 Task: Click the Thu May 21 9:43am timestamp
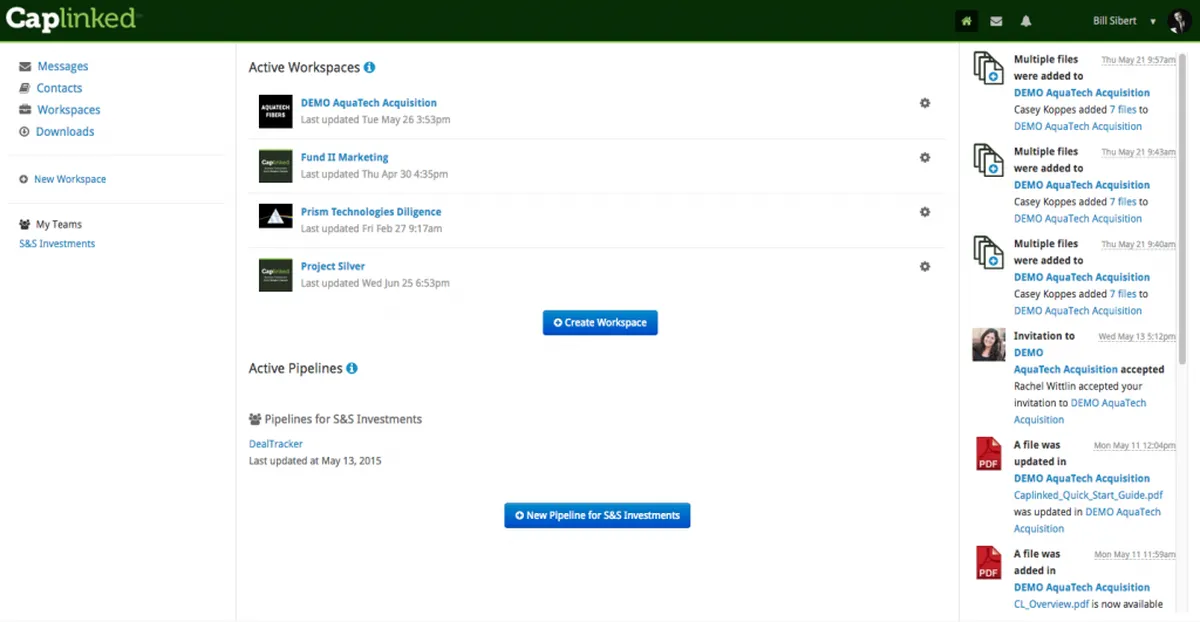1138,153
